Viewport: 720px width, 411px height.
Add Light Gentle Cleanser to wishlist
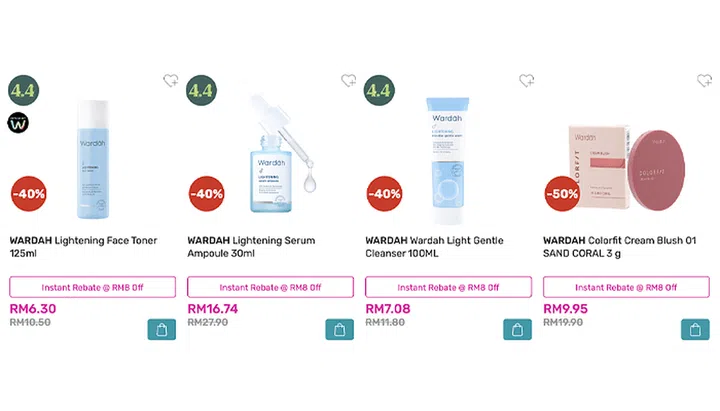[527, 81]
